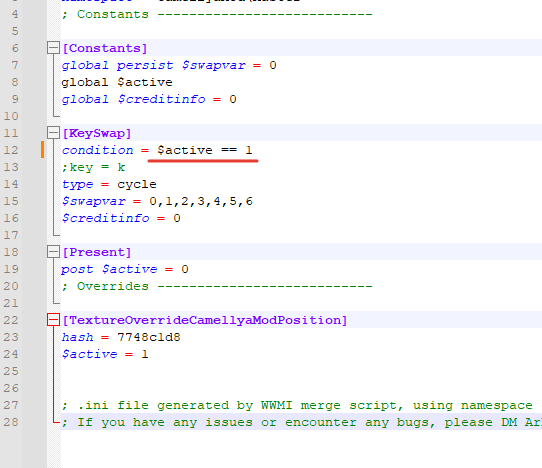The height and width of the screenshot is (468, 542).
Task: Click the 'global $creditinfo = 0' line
Action: pyautogui.click(x=149, y=99)
